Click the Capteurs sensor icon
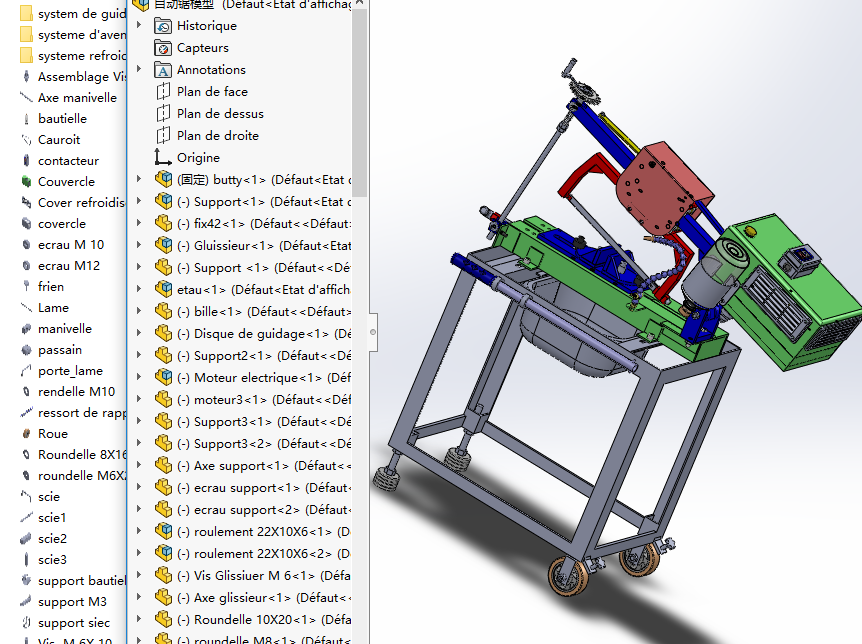 pyautogui.click(x=163, y=48)
